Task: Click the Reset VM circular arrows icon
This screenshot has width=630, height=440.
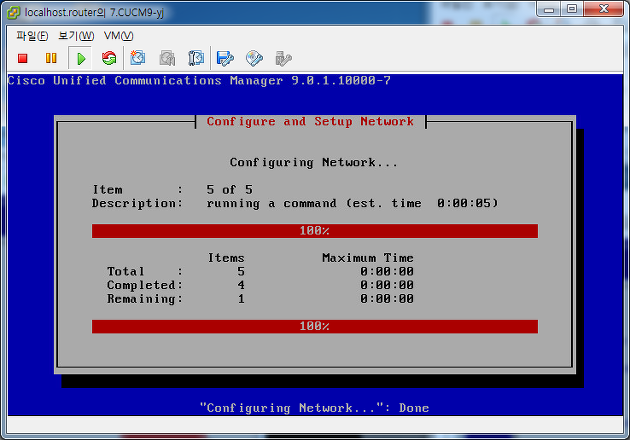Action: coord(109,58)
